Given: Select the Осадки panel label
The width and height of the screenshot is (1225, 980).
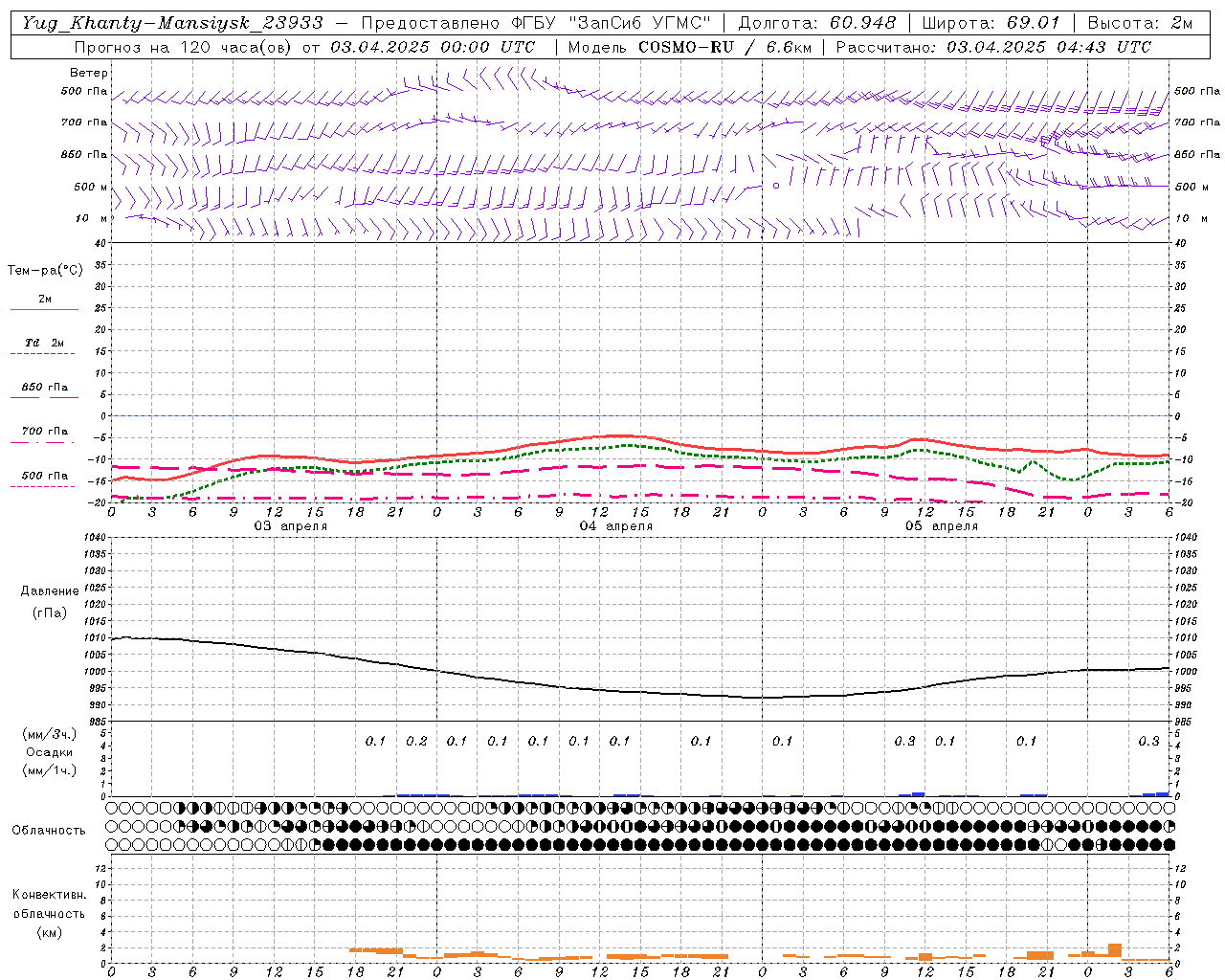Looking at the screenshot, I should click(50, 752).
